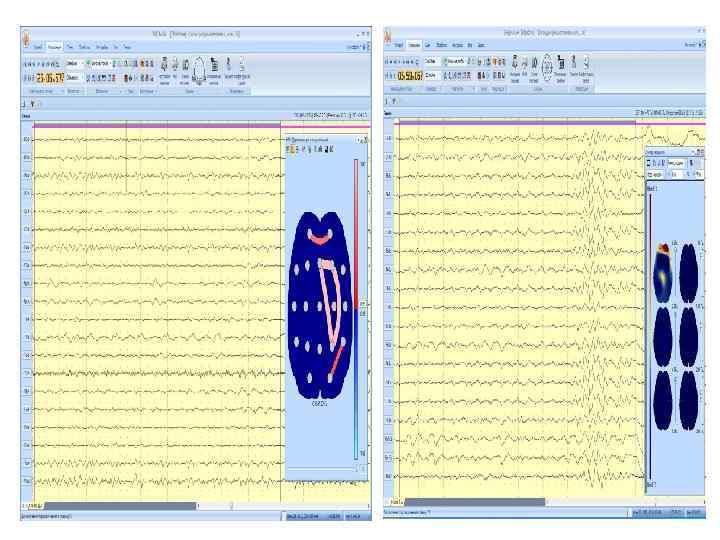Open the montage combo with green icon, left window

(x=98, y=63)
